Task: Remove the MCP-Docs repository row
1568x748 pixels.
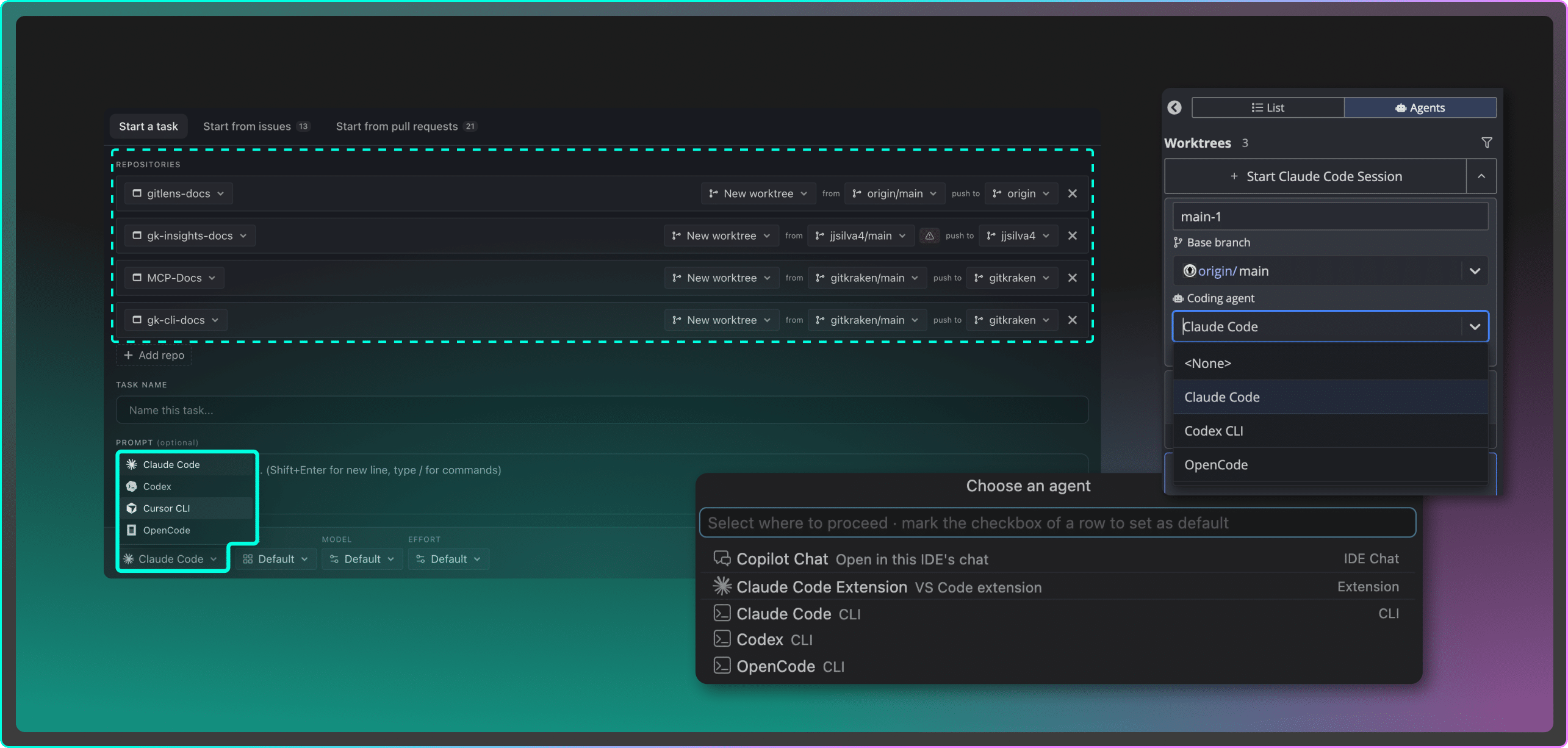Action: point(1072,278)
